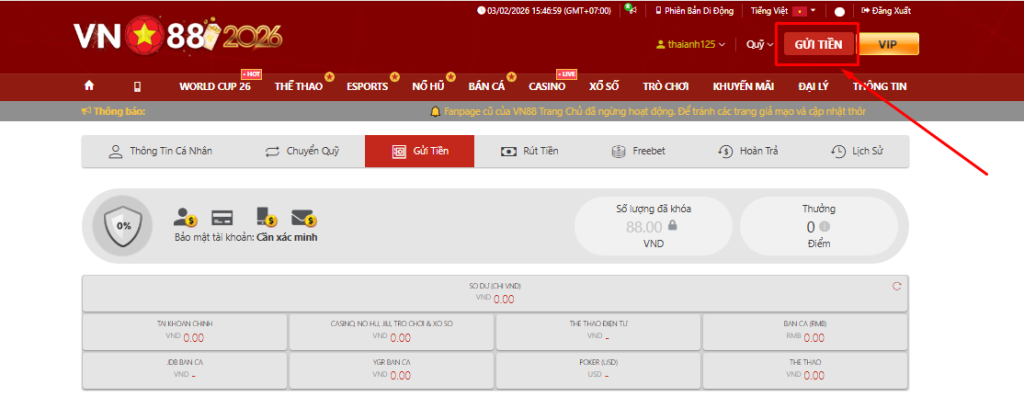Open the home icon in navigation bar
This screenshot has height=408, width=1024.
89,86
